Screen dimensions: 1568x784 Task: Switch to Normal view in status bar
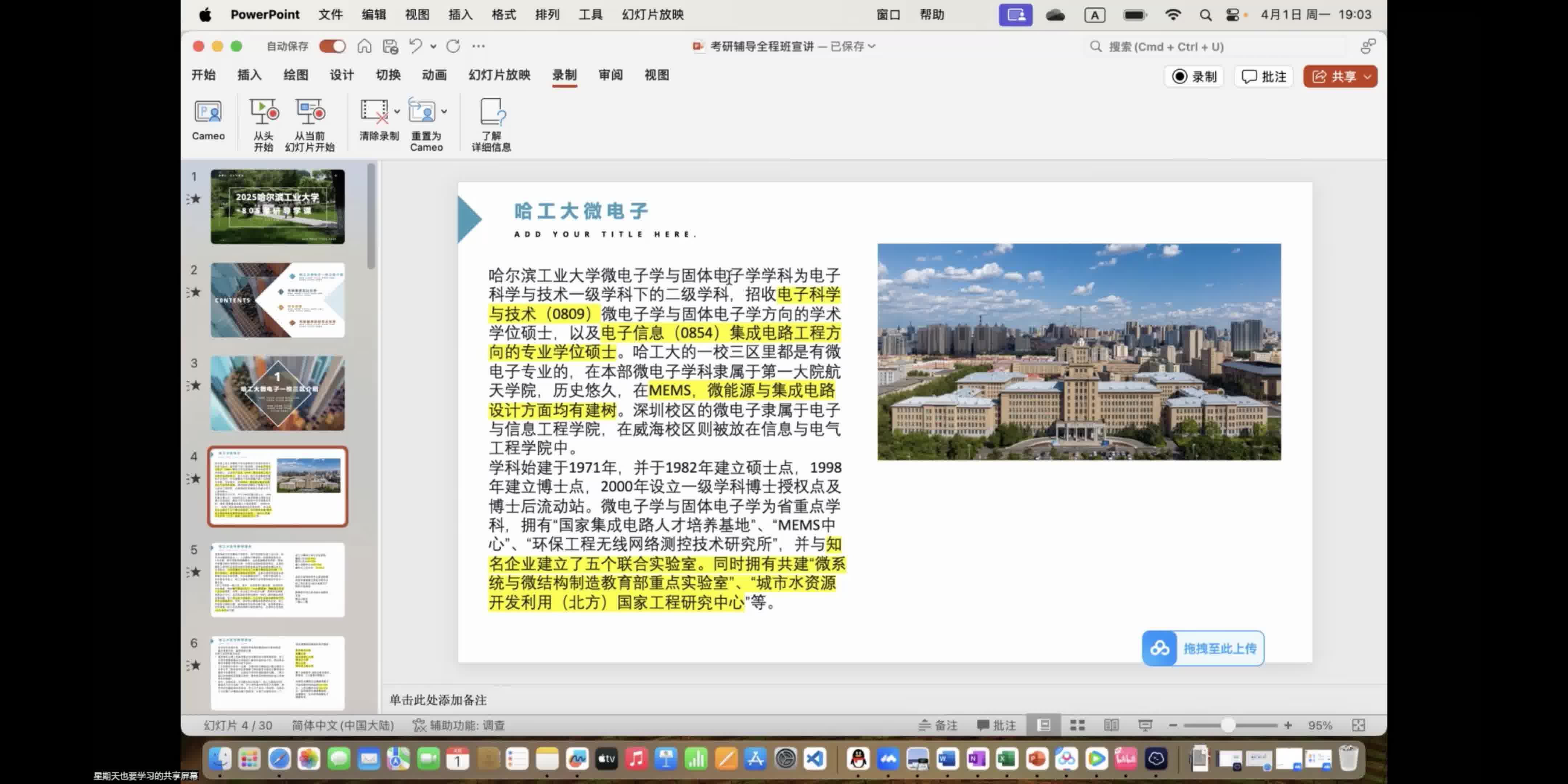tap(1044, 725)
